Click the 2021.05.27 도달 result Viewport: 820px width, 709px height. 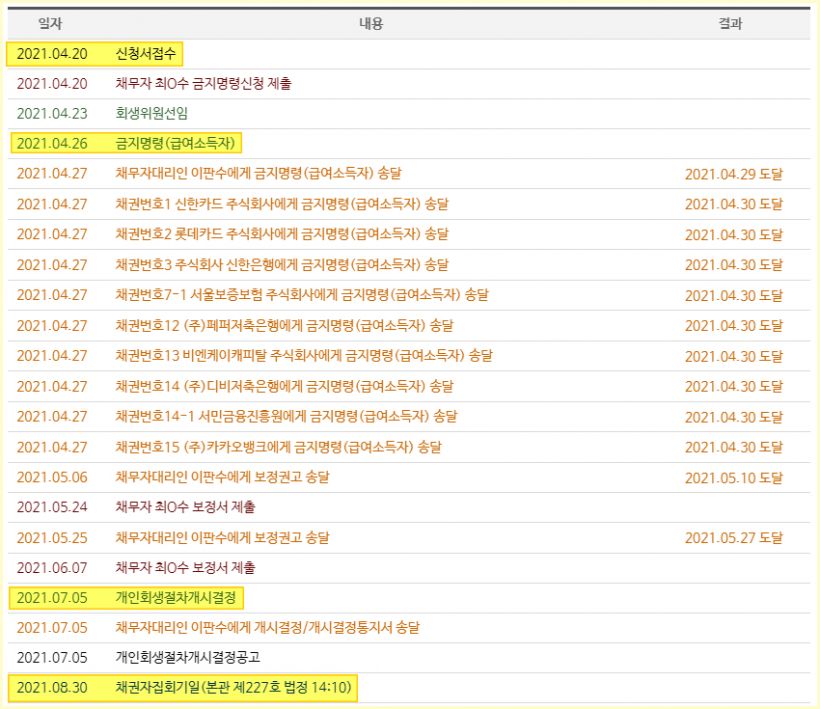(x=734, y=538)
